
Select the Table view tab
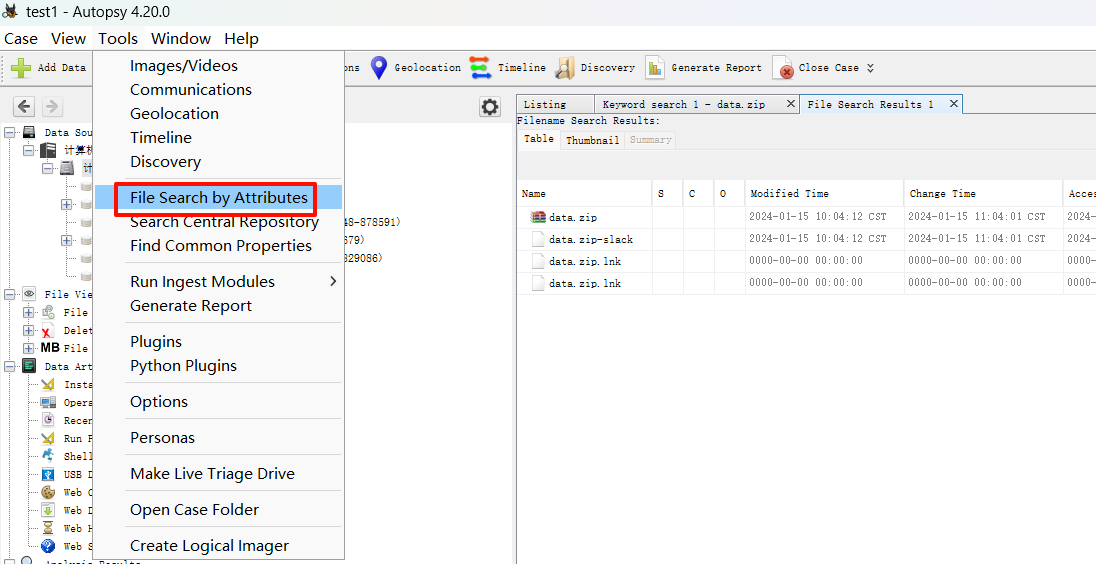[539, 139]
